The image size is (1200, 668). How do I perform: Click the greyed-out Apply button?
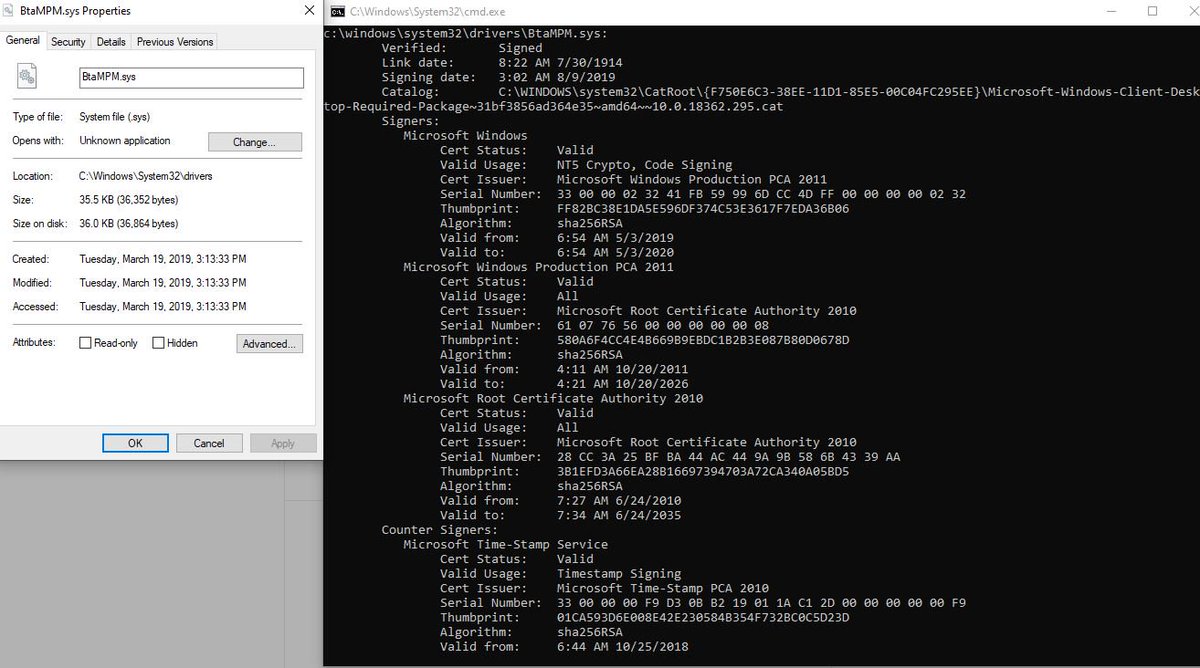(x=283, y=443)
